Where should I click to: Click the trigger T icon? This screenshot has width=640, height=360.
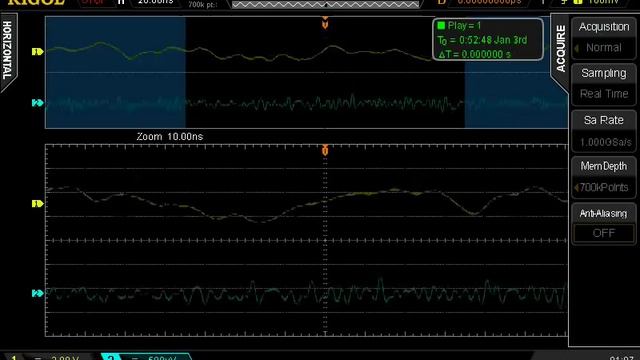pyautogui.click(x=543, y=2)
